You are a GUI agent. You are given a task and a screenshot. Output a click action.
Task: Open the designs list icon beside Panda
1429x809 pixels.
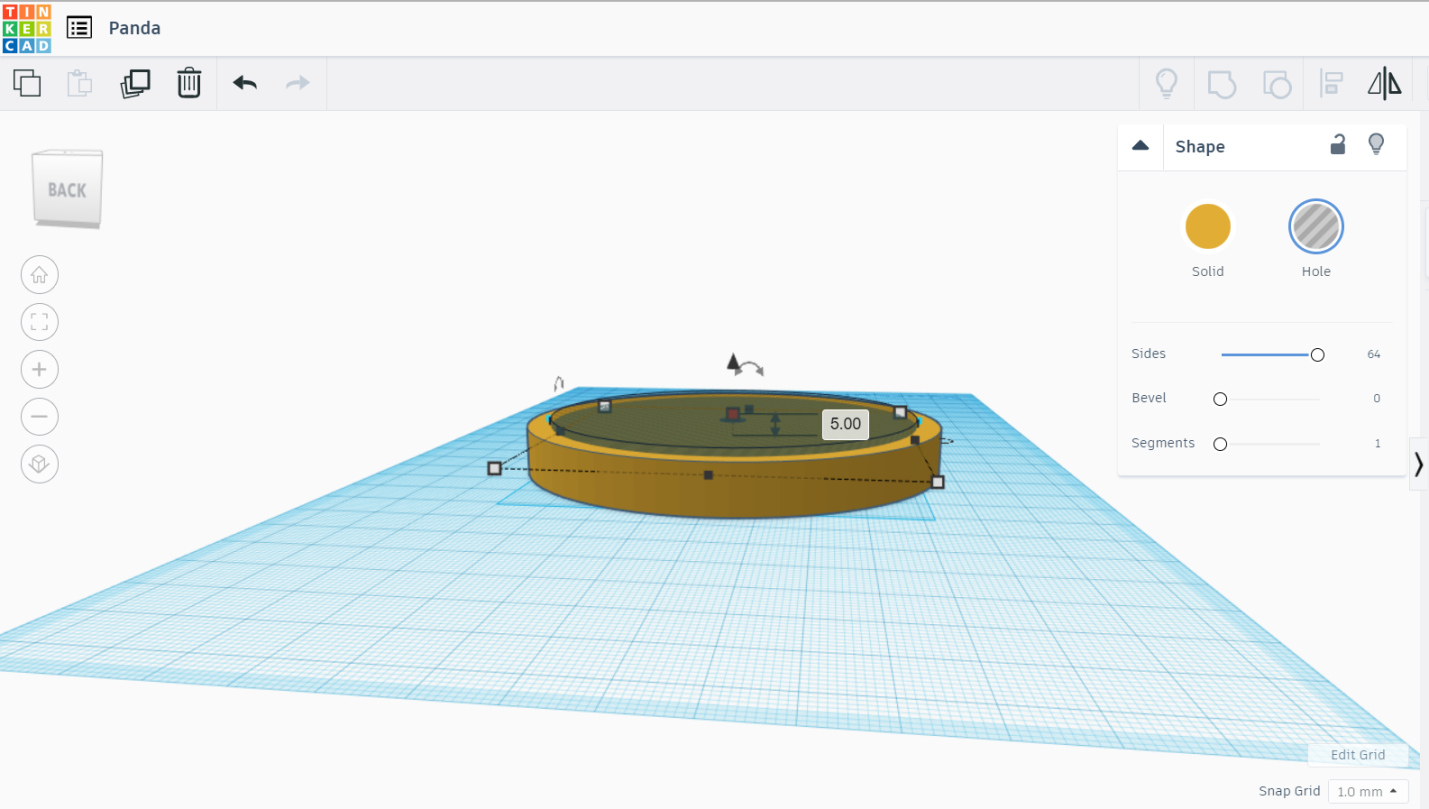click(x=79, y=28)
